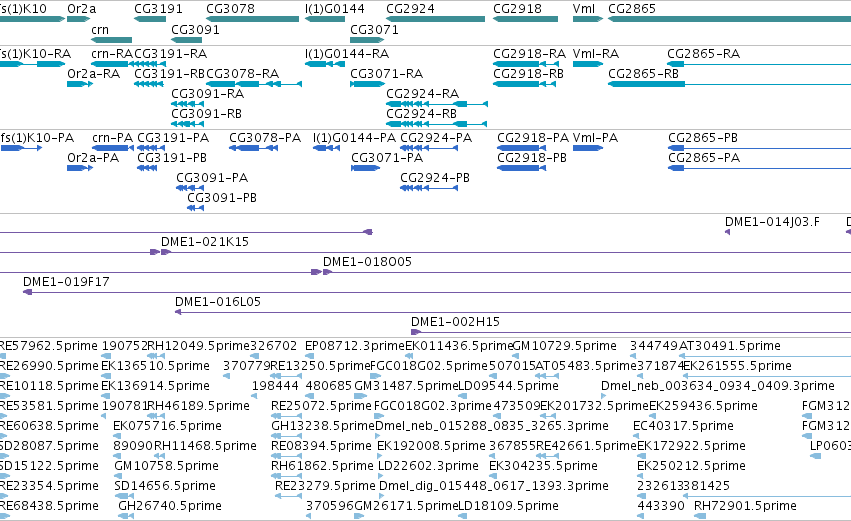The image size is (851, 521).
Task: Select the CG3191 gene label
Action: (158, 9)
